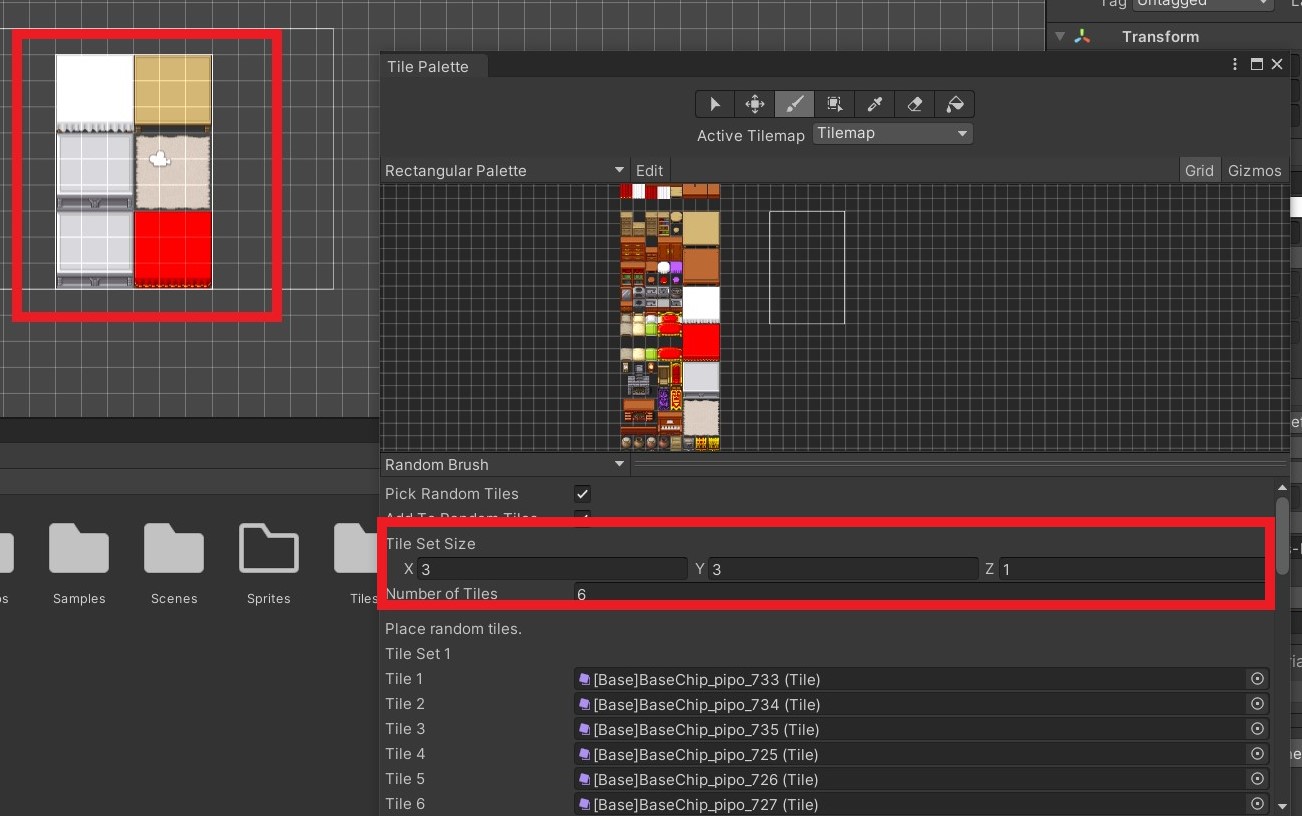Activate the Eraser tool

[914, 103]
